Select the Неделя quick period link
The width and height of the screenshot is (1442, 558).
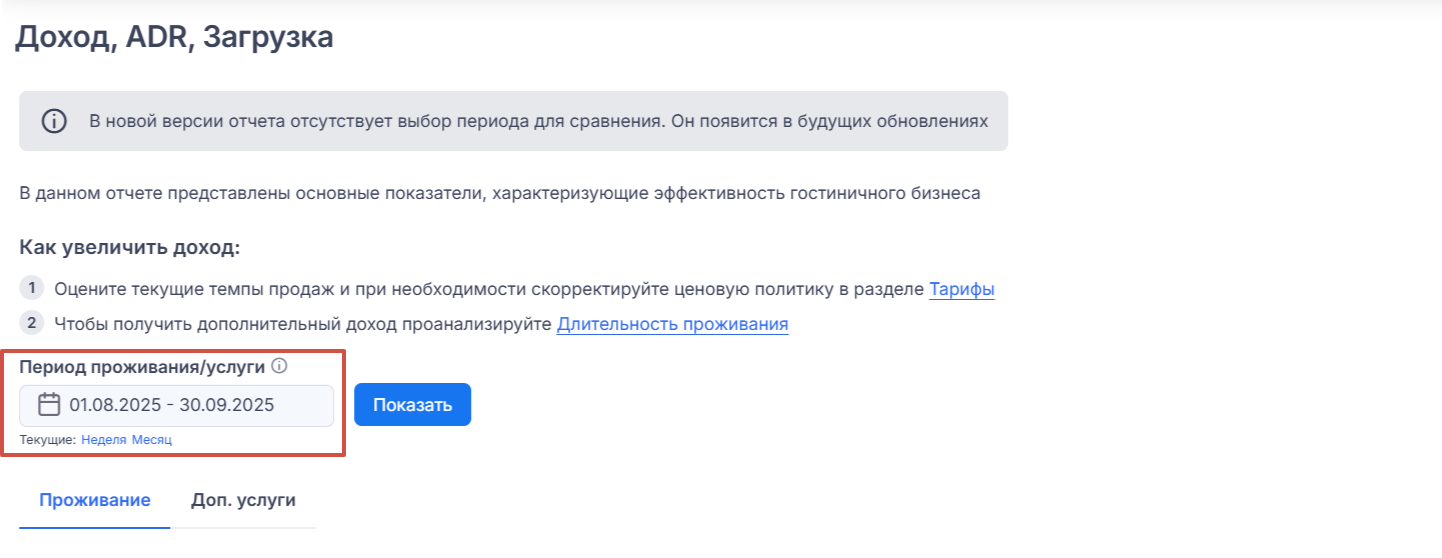coord(104,440)
